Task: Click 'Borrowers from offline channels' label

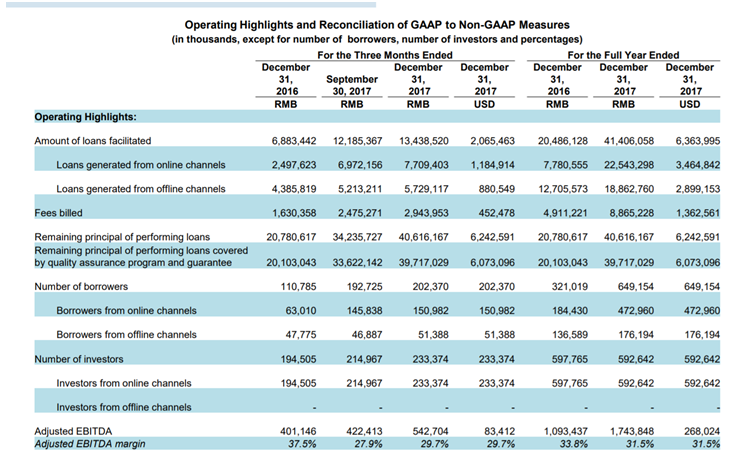Action: pos(126,335)
